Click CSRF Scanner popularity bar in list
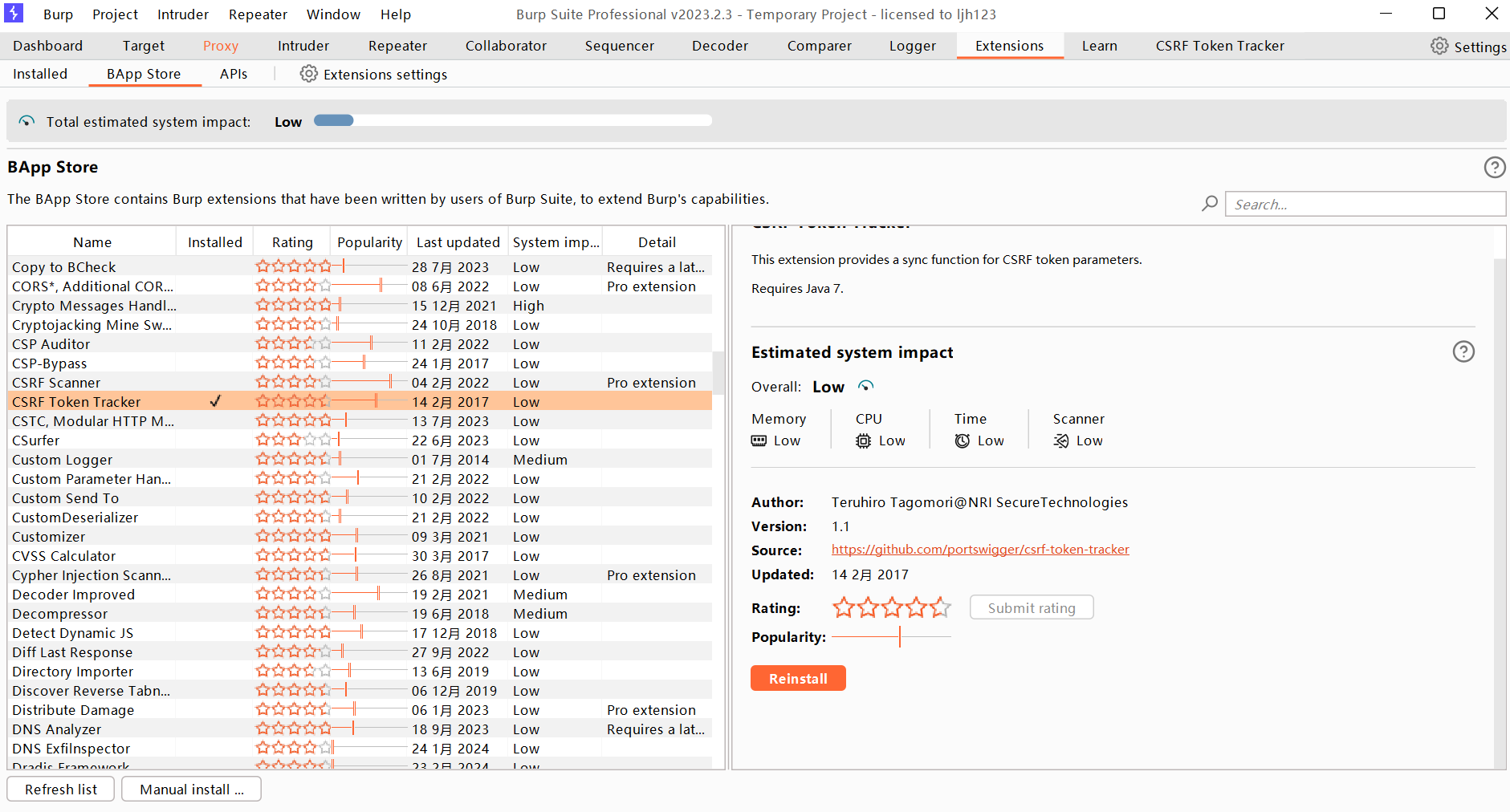 click(369, 382)
